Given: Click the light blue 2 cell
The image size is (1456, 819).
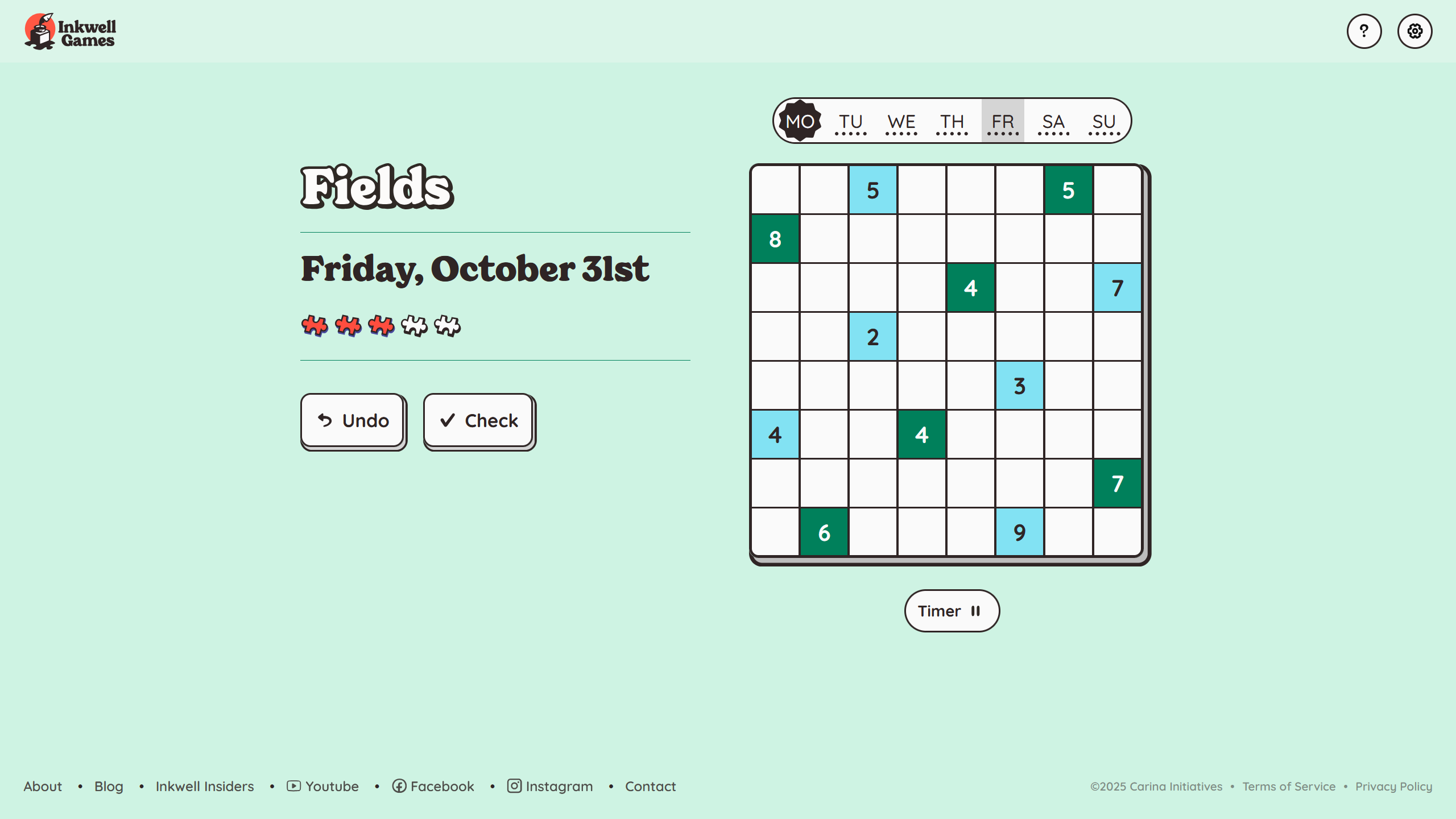Looking at the screenshot, I should pos(873,337).
